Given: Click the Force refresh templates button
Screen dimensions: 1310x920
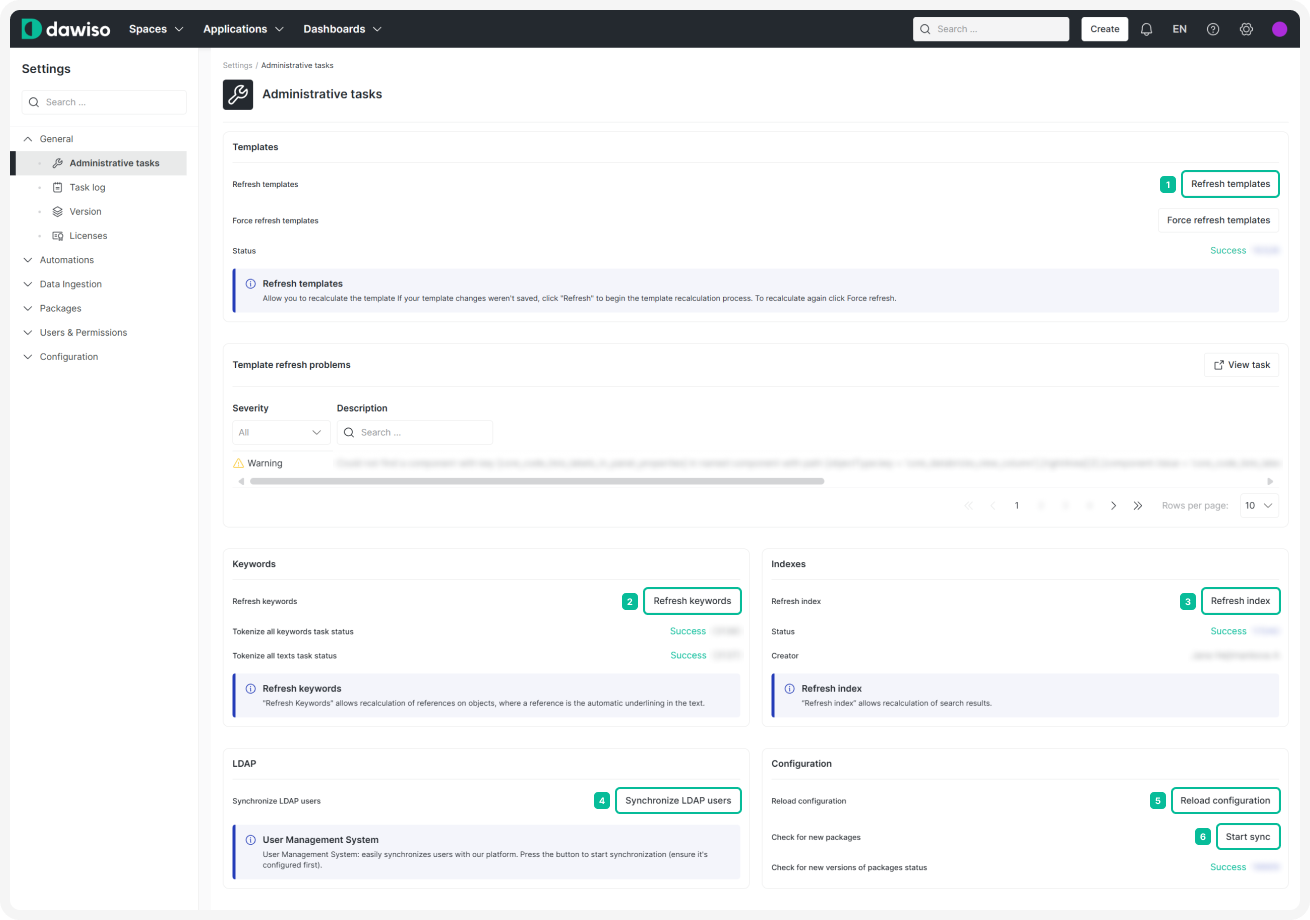Looking at the screenshot, I should click(1218, 220).
